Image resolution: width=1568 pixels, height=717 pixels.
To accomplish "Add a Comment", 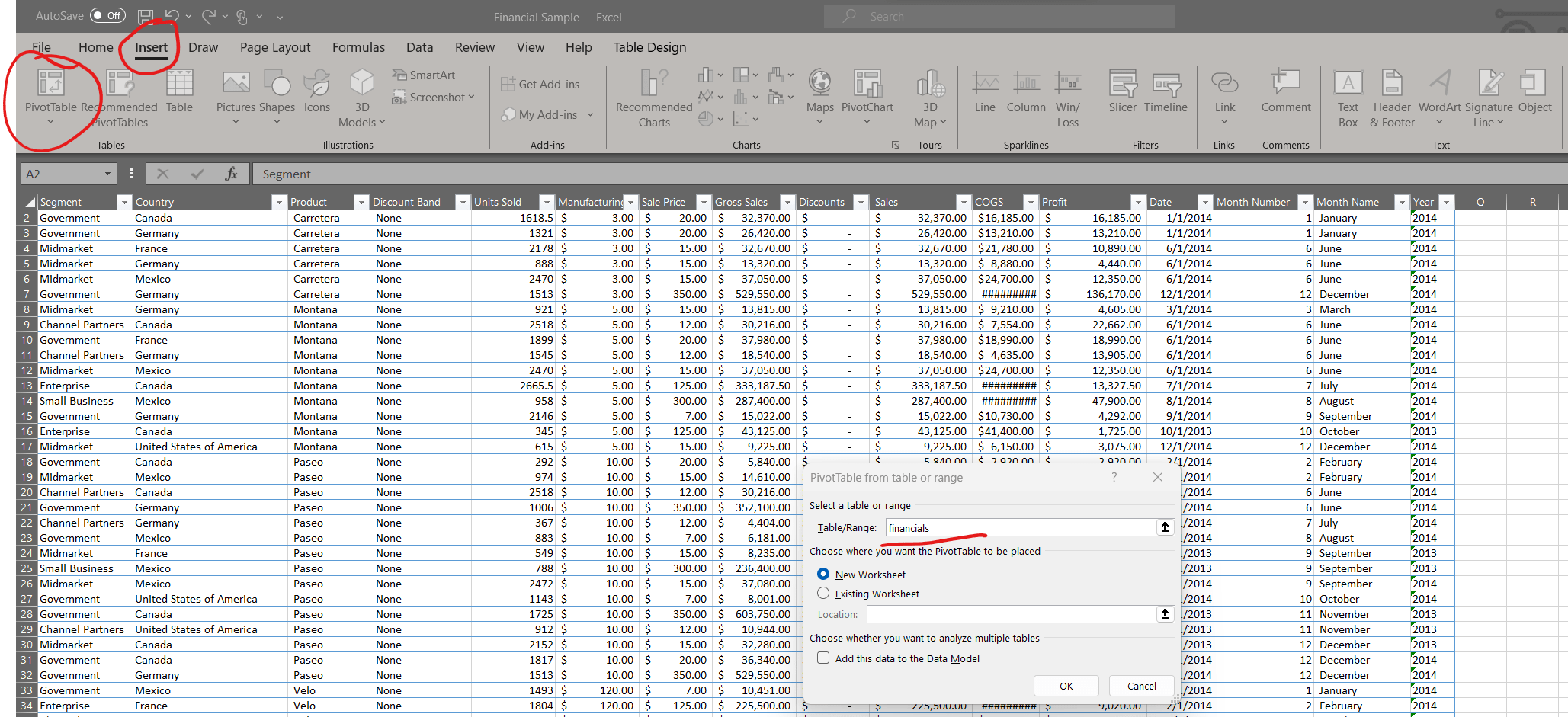I will (1286, 91).
